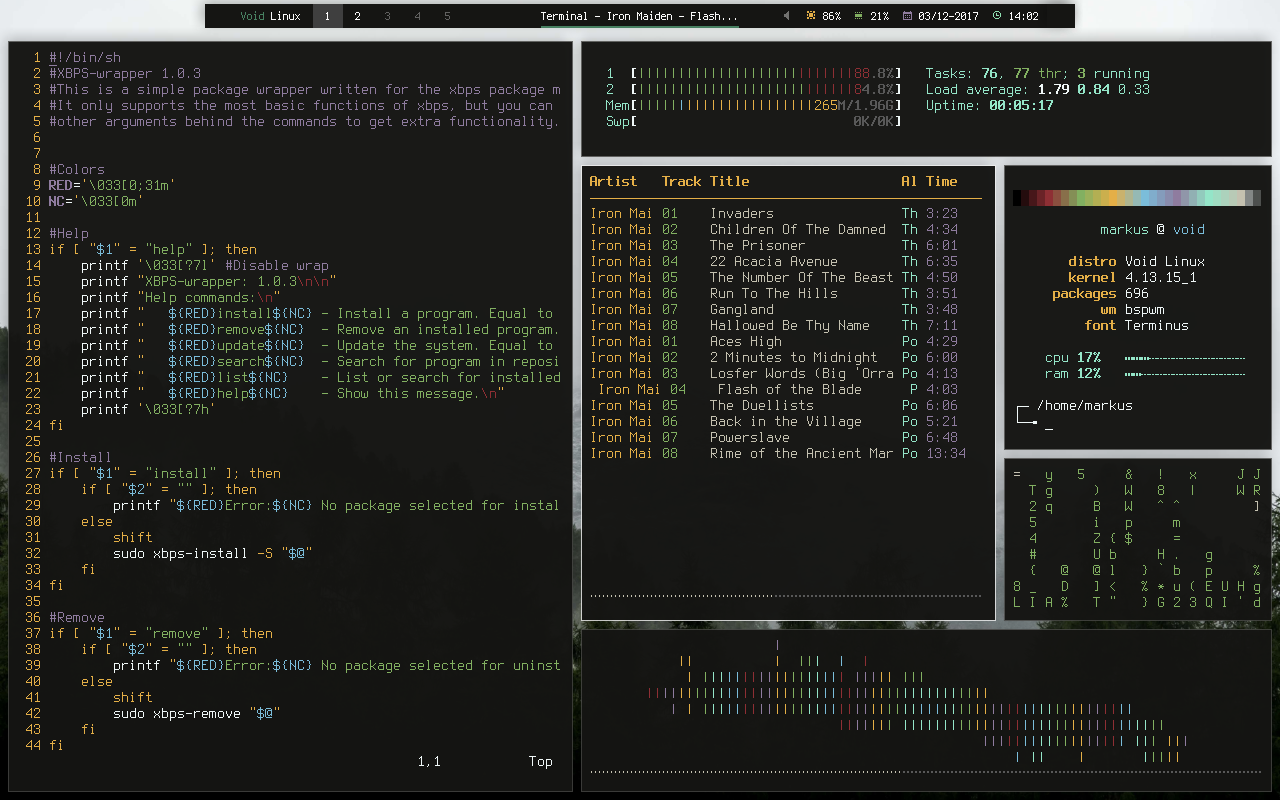Switch to workspace 2
1280x800 pixels.
click(357, 16)
